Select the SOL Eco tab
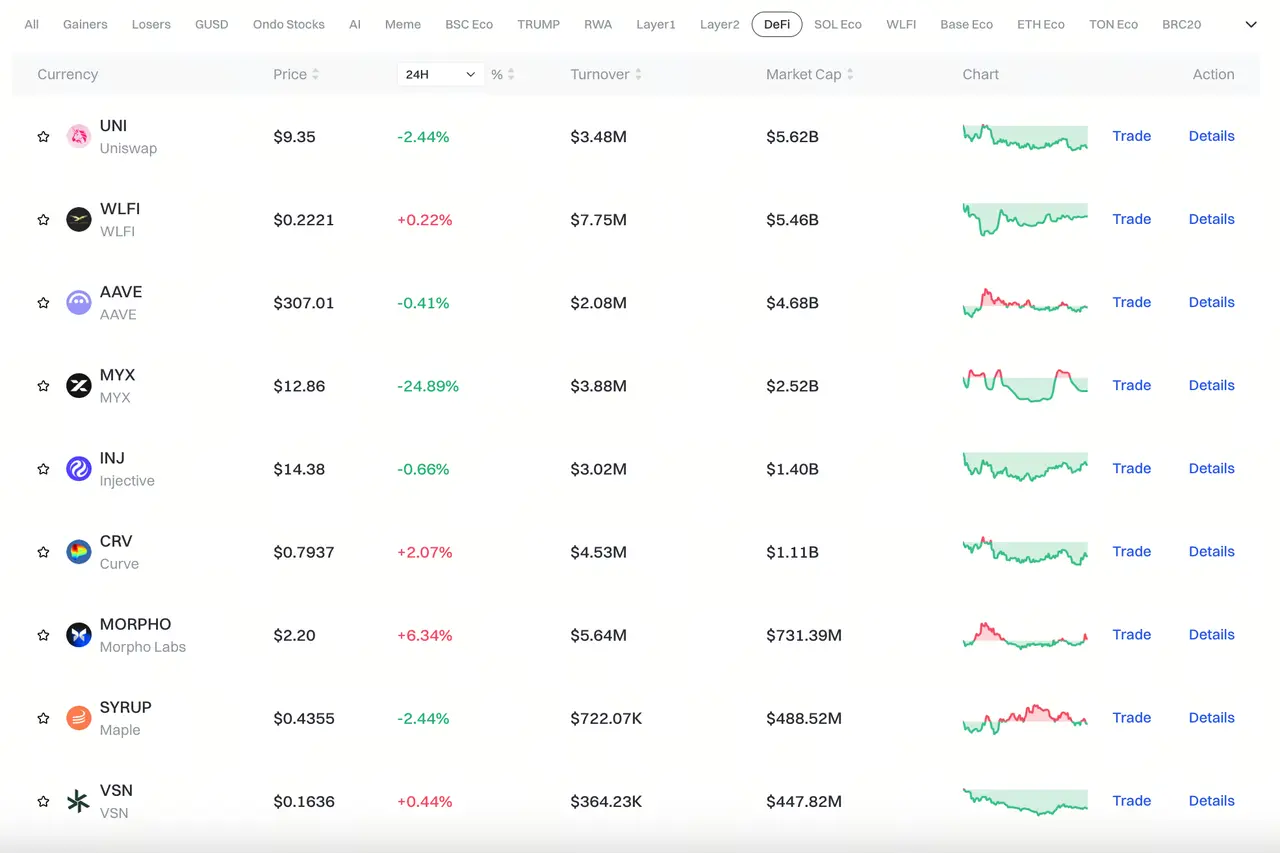Screen dimensions: 1280x853 [x=838, y=24]
